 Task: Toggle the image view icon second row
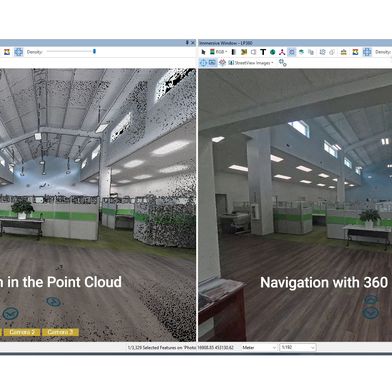tap(212, 62)
